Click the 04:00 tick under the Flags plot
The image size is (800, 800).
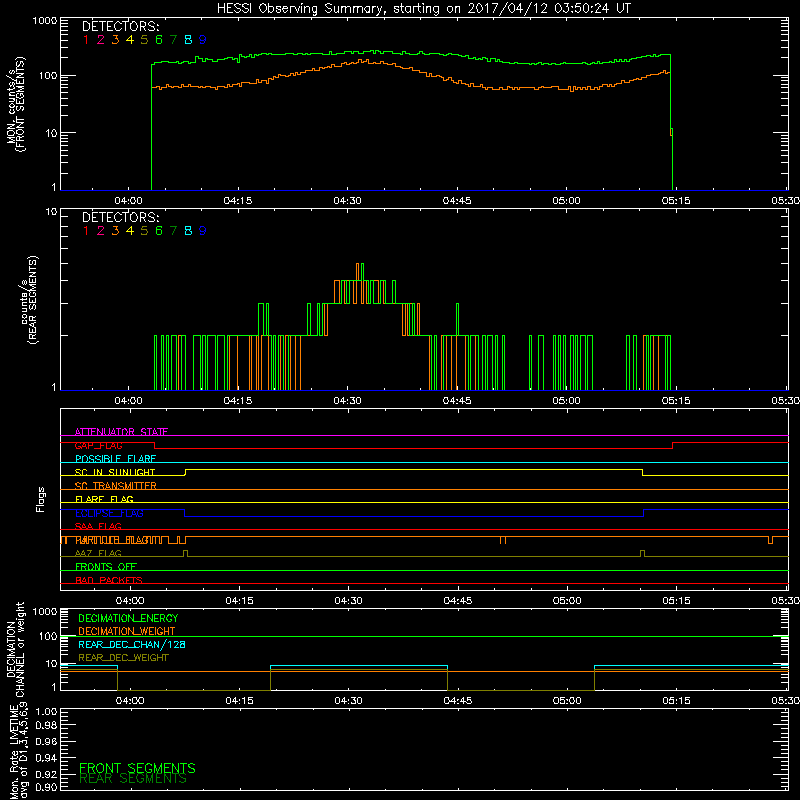pyautogui.click(x=130, y=601)
